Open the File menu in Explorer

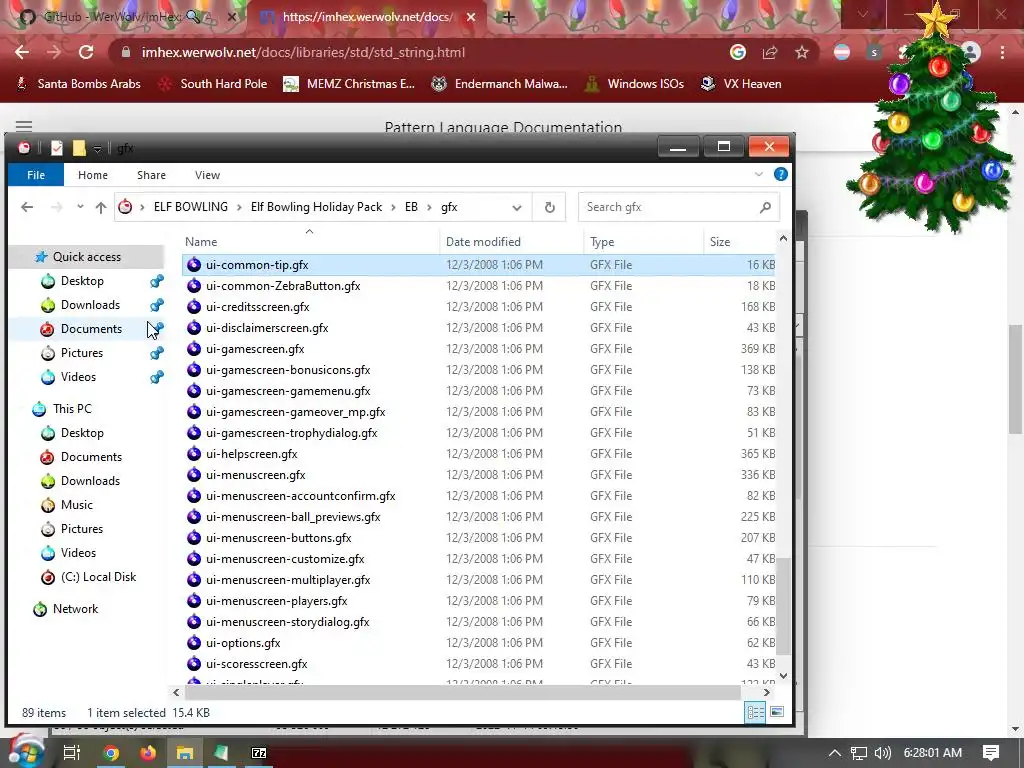pyautogui.click(x=36, y=175)
